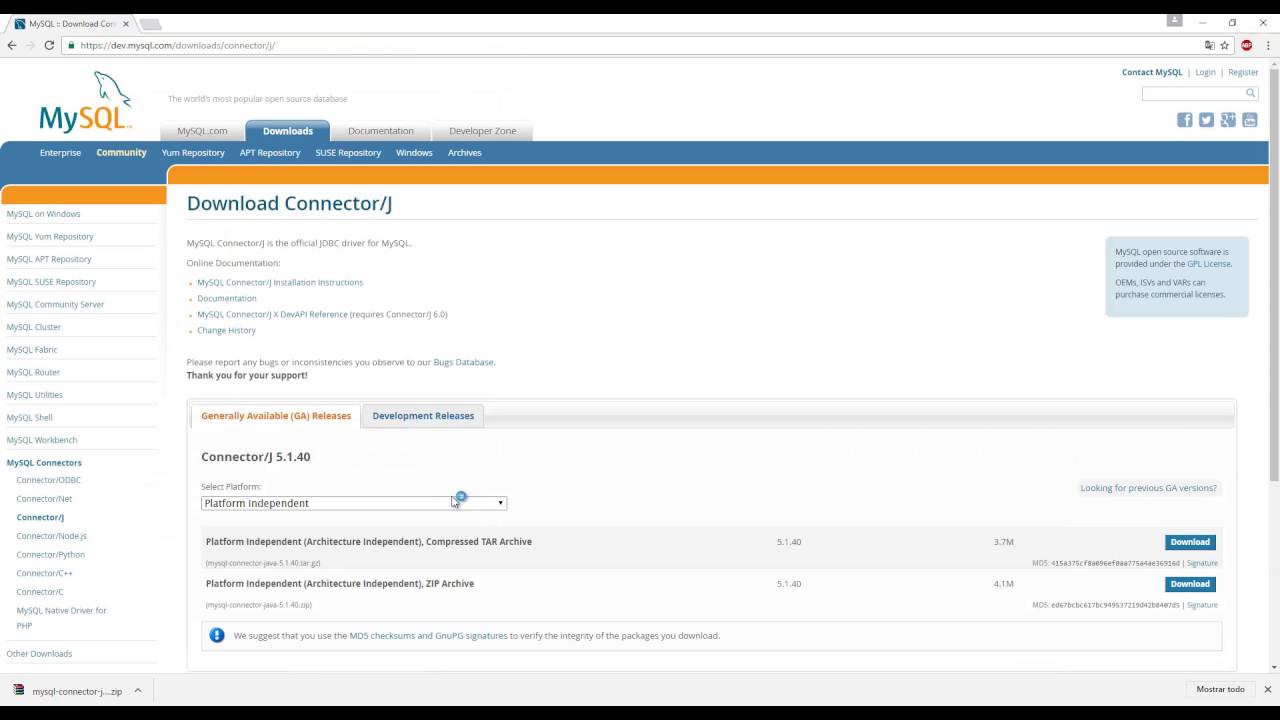1280x720 pixels.
Task: Open Archives menu item
Action: (x=464, y=153)
